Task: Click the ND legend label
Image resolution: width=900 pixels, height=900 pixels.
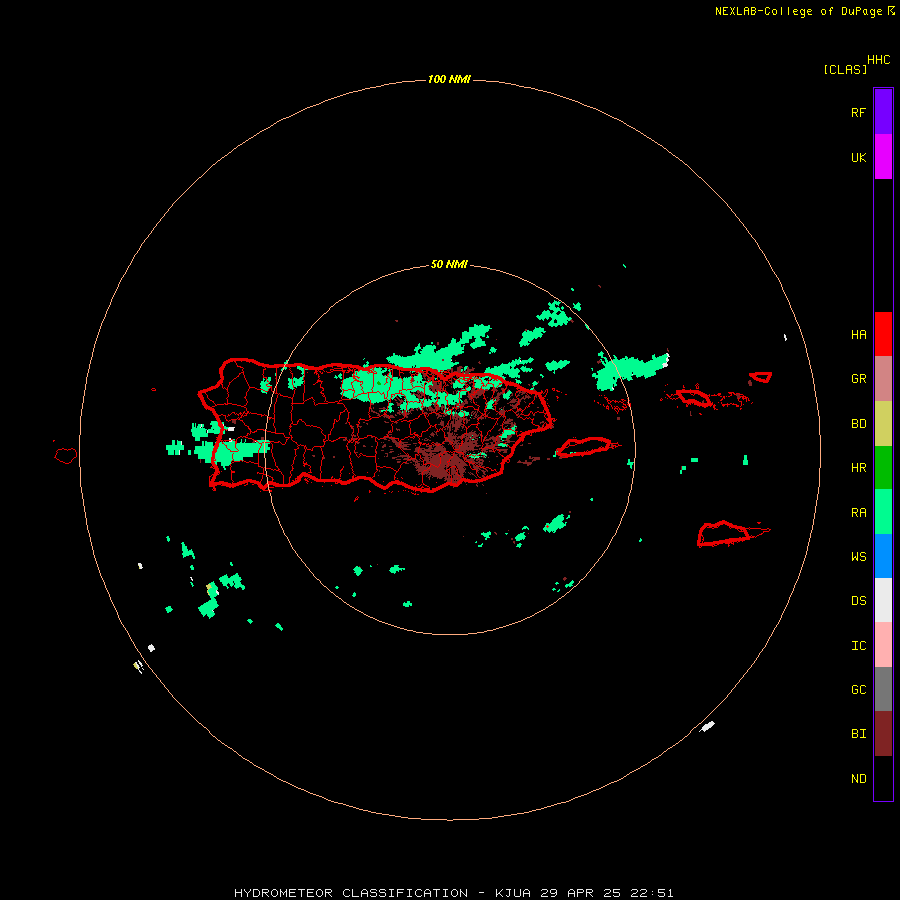Action: [858, 779]
